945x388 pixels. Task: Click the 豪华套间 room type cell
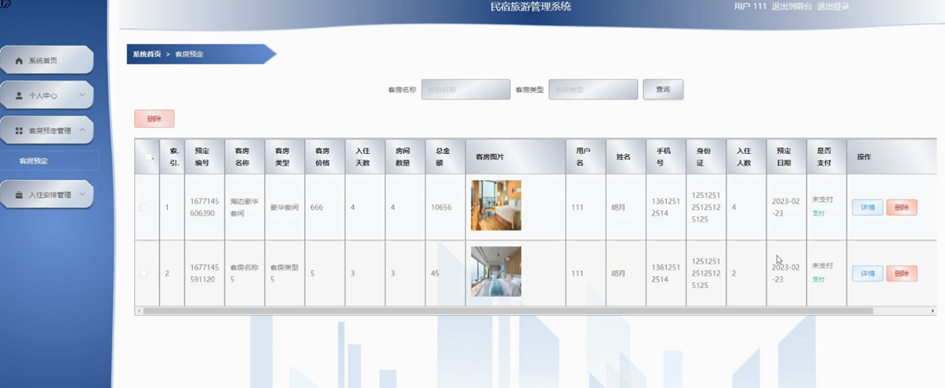(x=284, y=207)
